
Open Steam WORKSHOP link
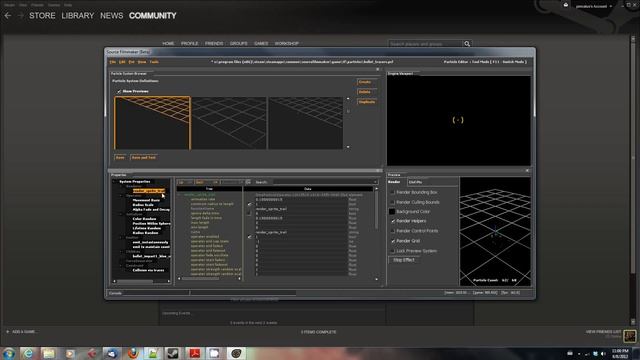287,43
